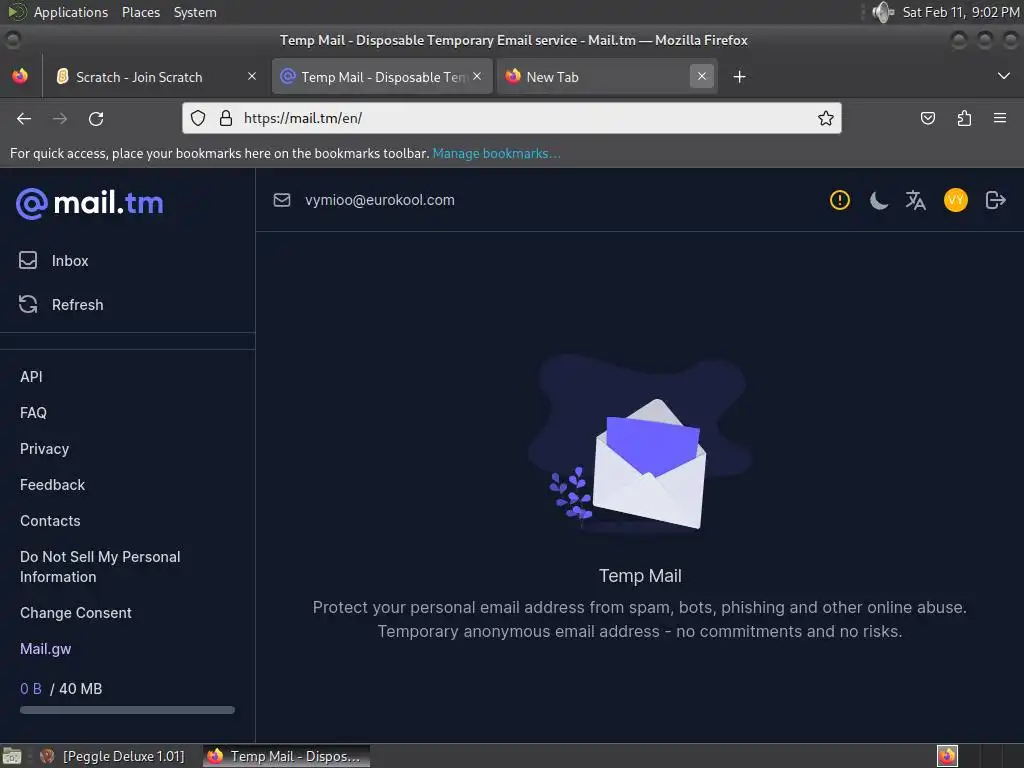This screenshot has height=768, width=1024.
Task: Open the tracking protection shield icon
Action: tap(198, 118)
